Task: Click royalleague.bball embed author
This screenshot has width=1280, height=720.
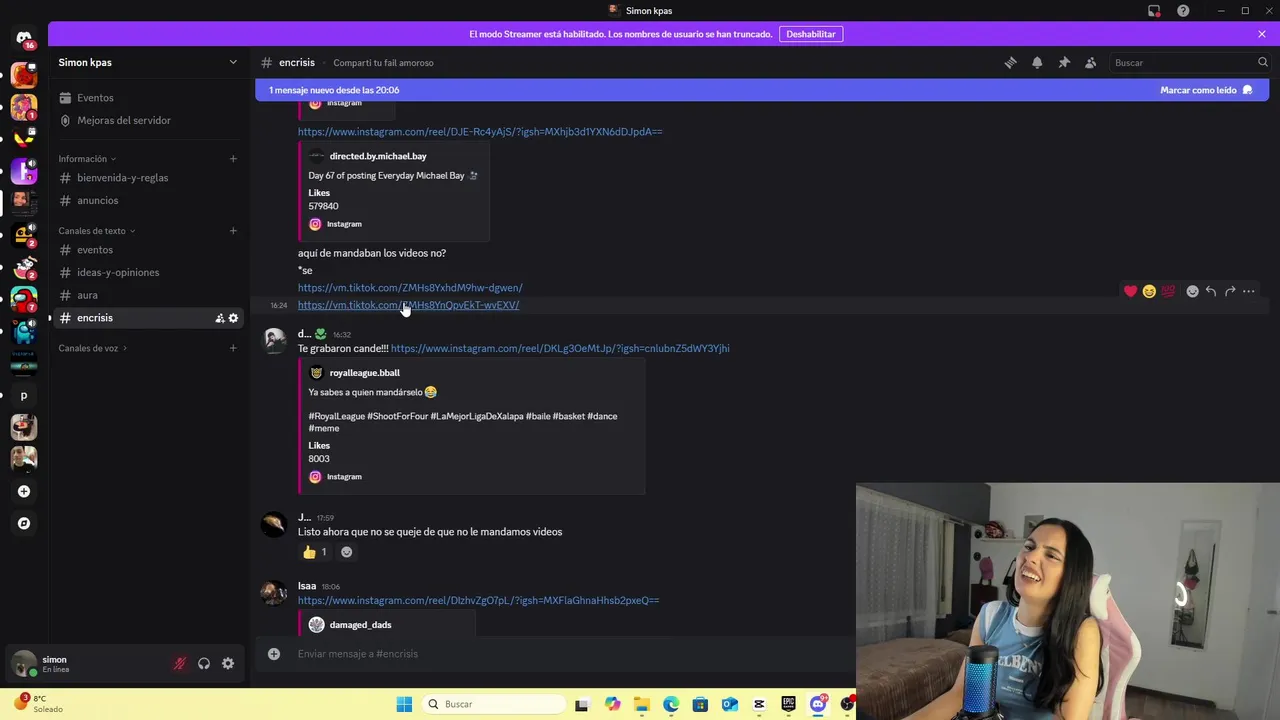Action: pyautogui.click(x=365, y=373)
